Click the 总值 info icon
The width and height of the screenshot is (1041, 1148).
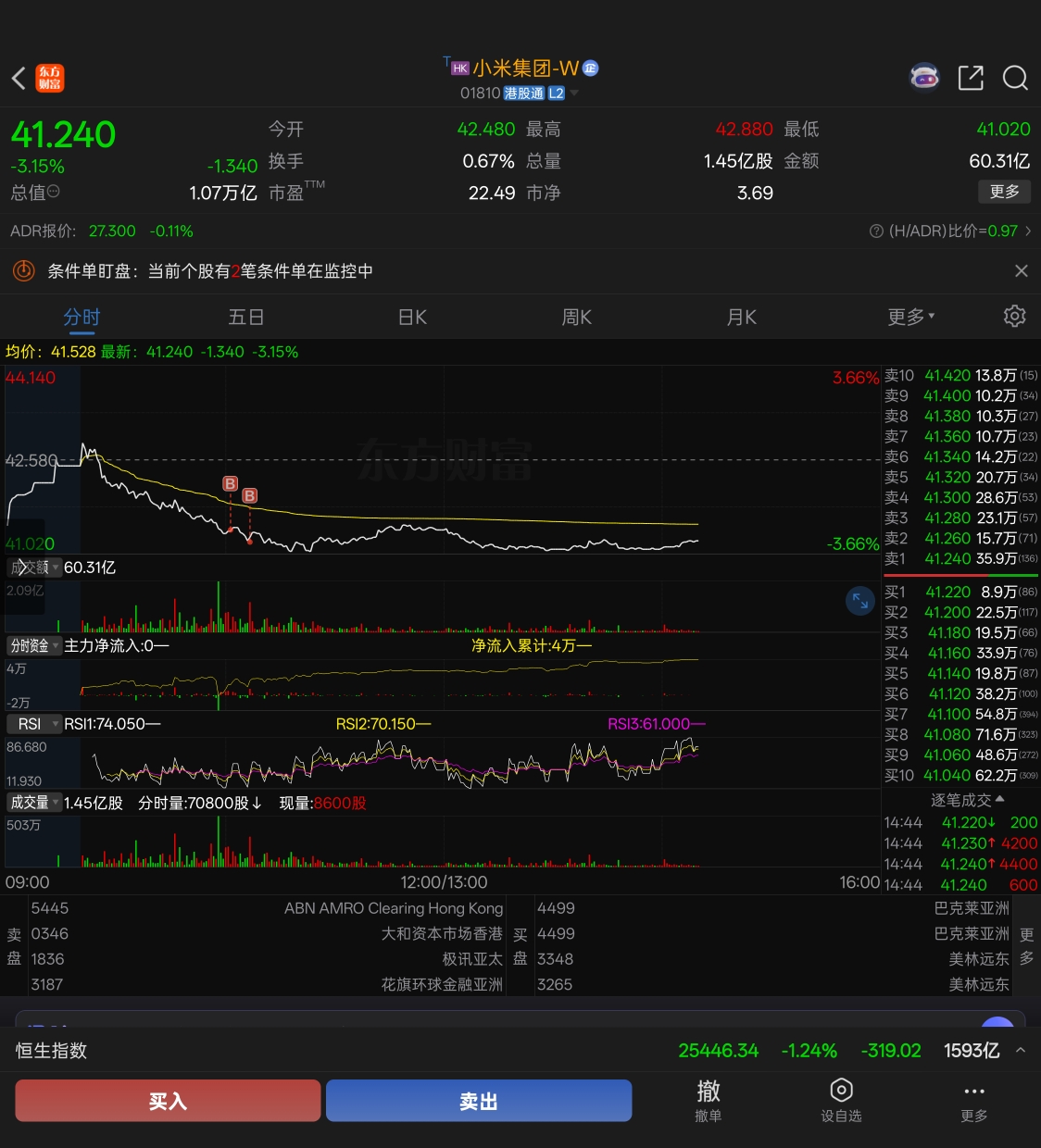(x=53, y=192)
